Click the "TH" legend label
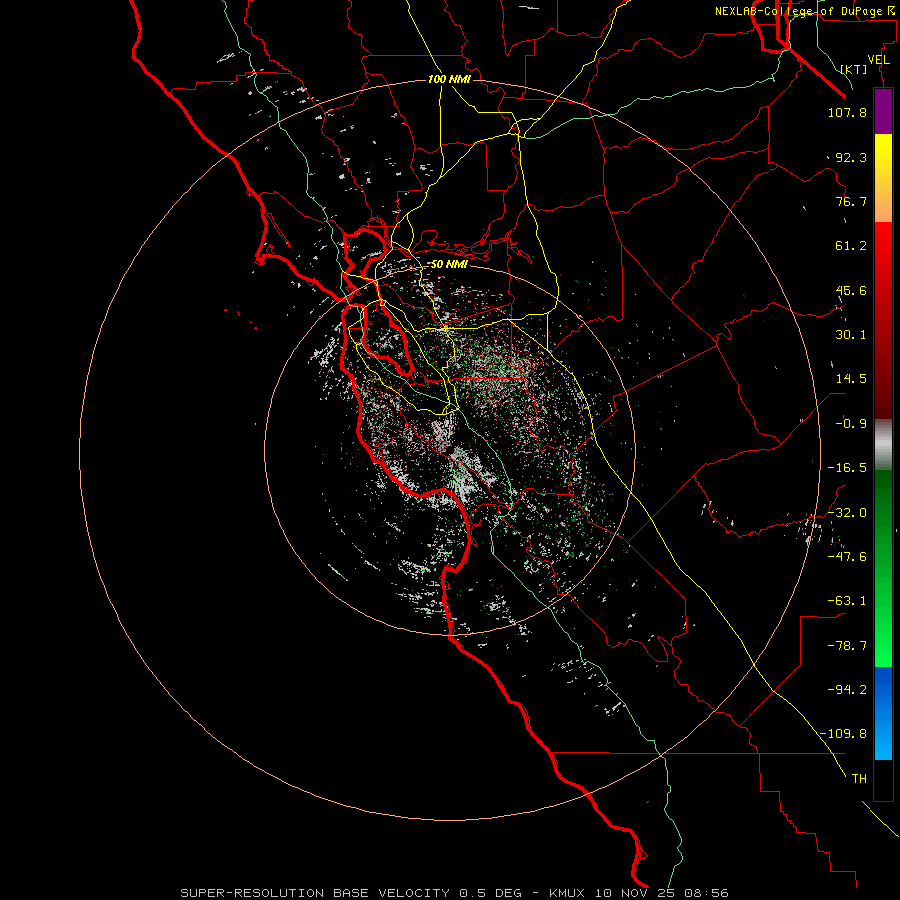 [859, 779]
